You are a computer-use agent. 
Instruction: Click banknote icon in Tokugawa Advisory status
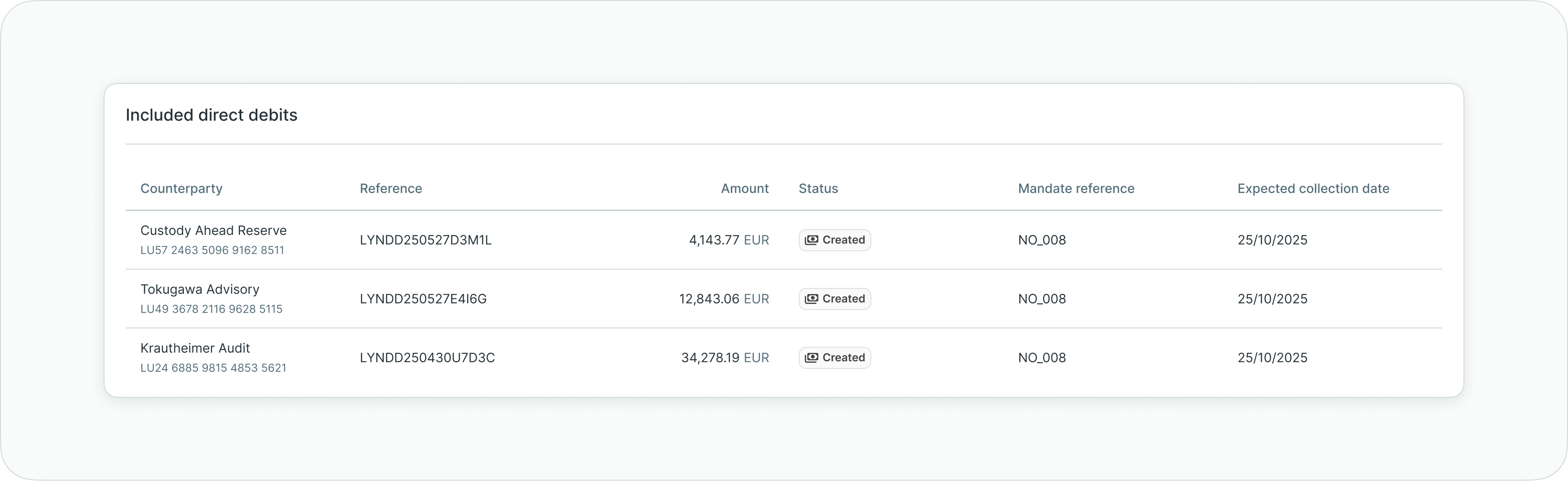pos(811,299)
